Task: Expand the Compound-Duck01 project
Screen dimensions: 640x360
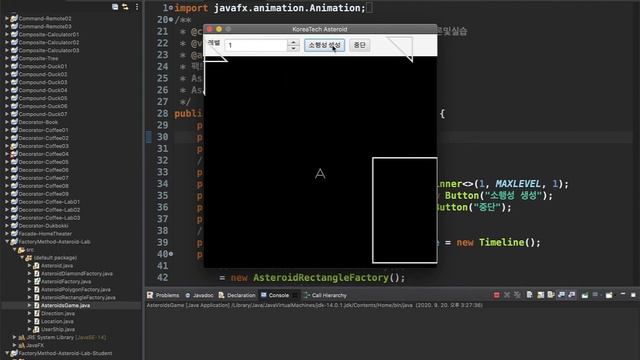Action: pos(7,66)
